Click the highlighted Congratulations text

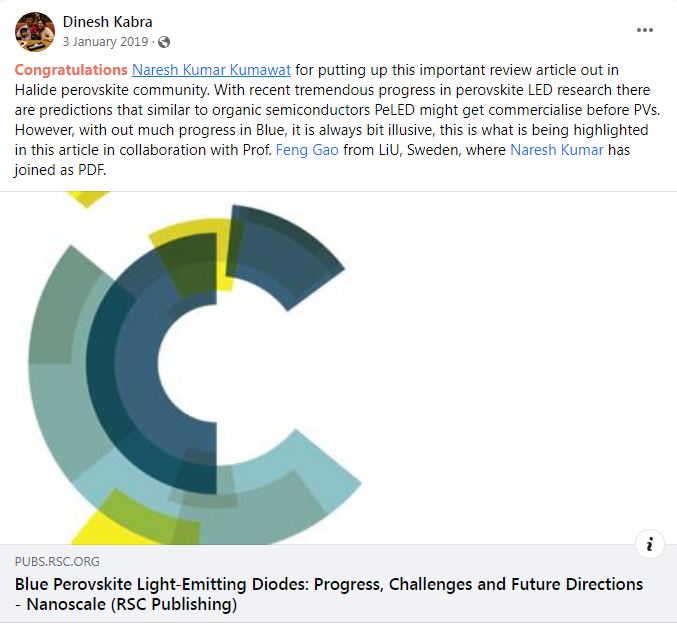coord(71,70)
